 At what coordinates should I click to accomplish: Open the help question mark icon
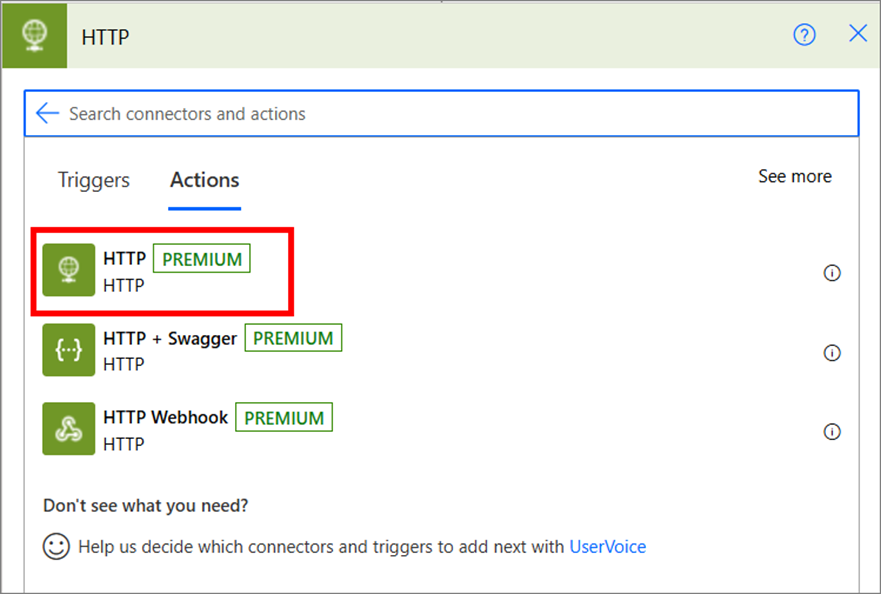[804, 35]
